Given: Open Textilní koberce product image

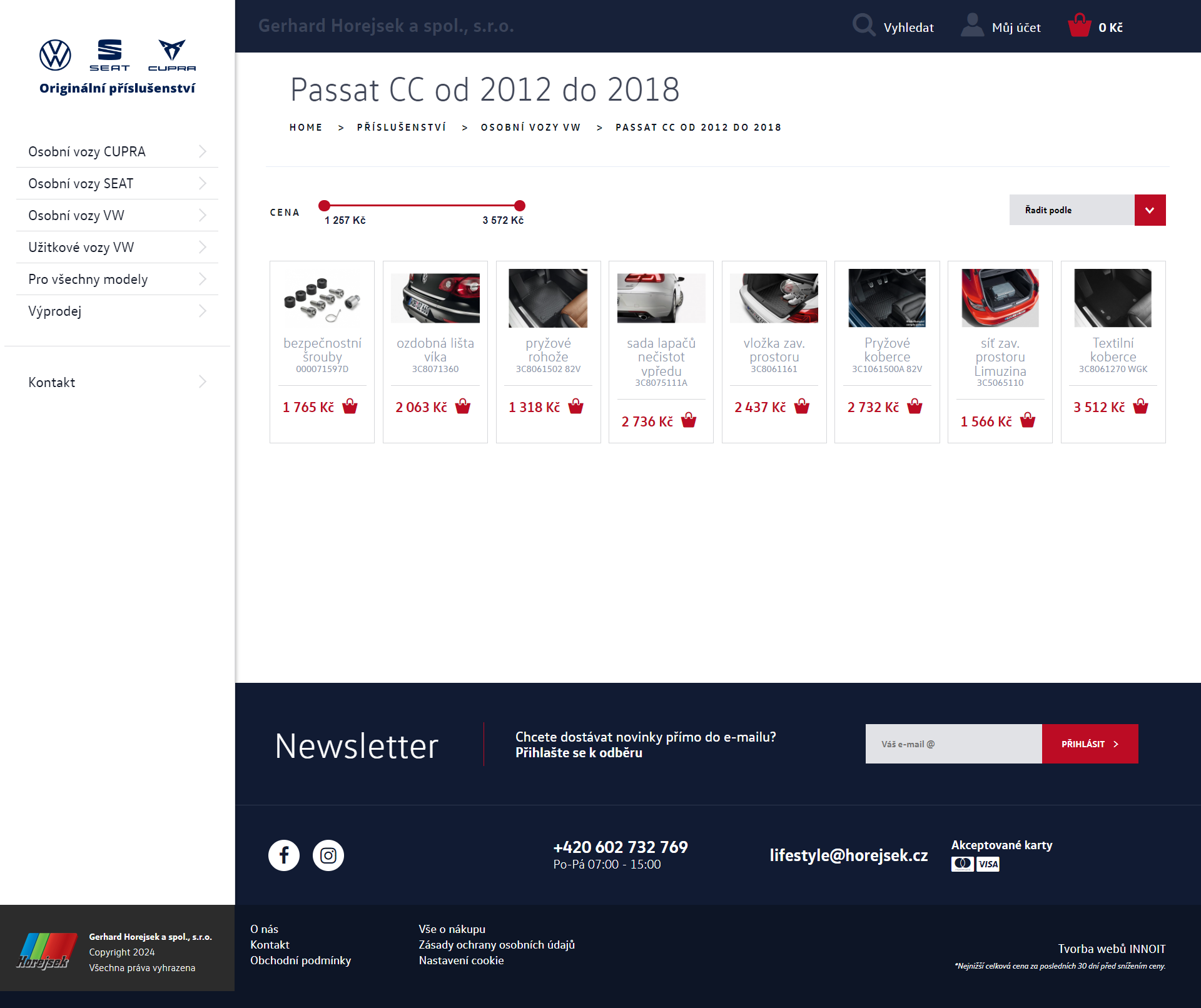Looking at the screenshot, I should coord(1113,298).
